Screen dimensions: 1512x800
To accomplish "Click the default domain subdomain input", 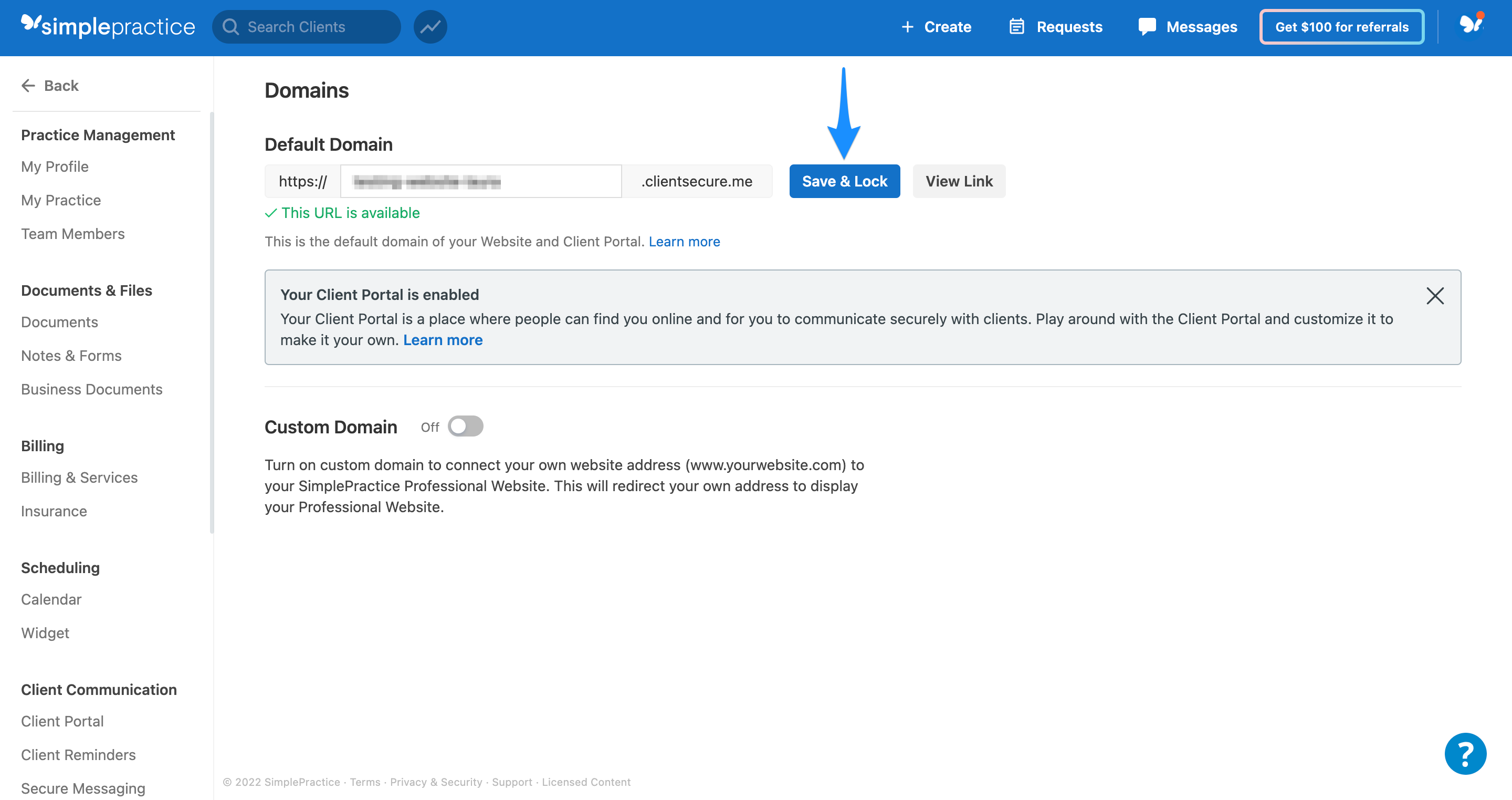I will pos(481,182).
